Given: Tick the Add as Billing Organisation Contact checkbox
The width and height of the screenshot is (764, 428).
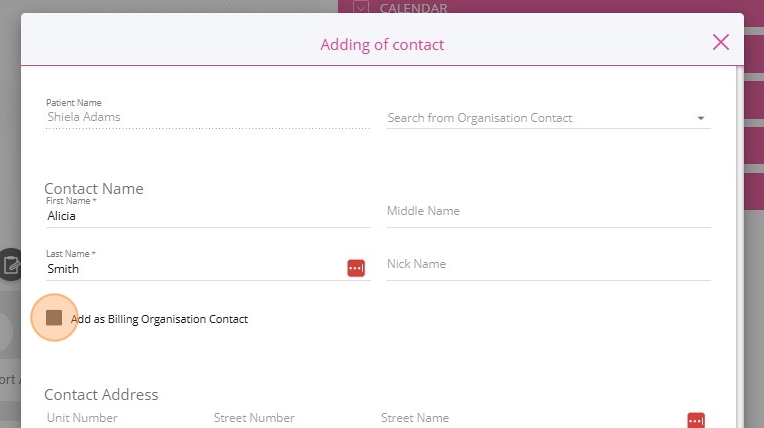Looking at the screenshot, I should (x=54, y=318).
